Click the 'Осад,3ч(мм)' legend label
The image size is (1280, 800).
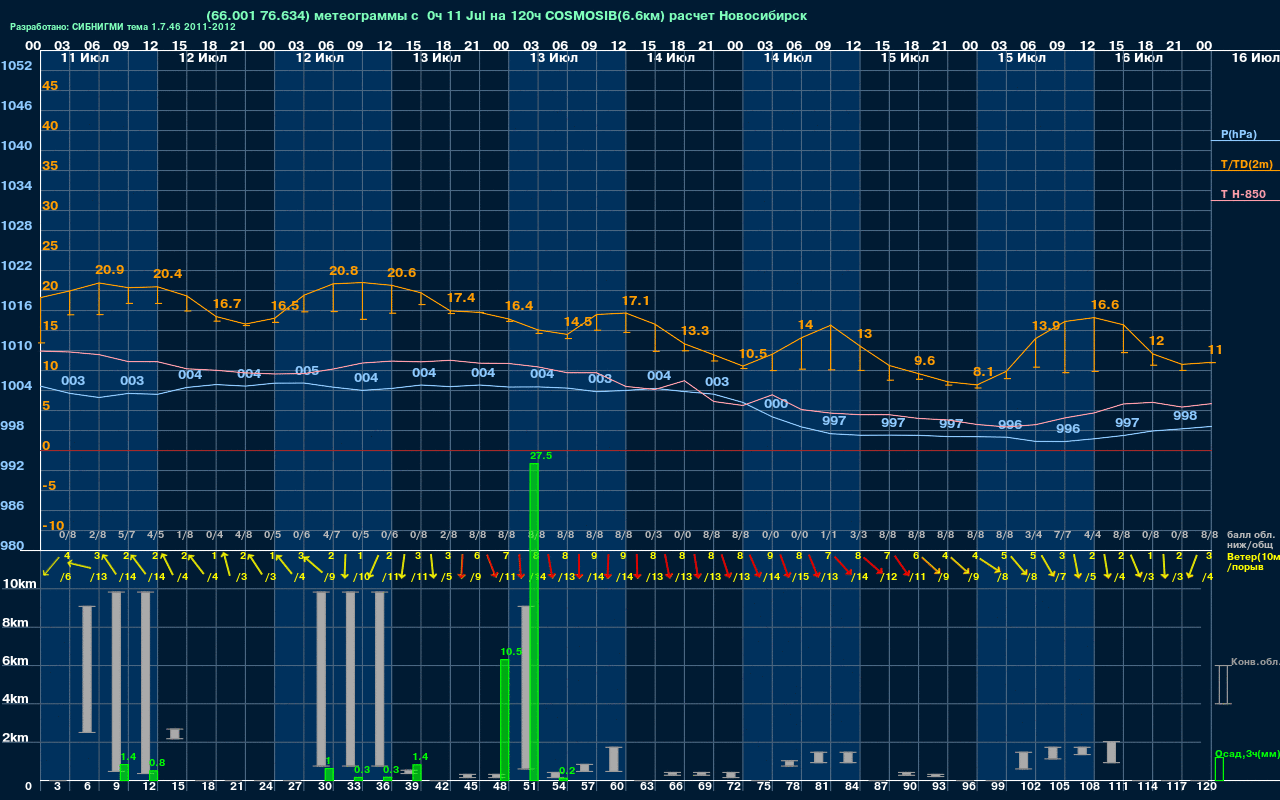pyautogui.click(x=1247, y=753)
